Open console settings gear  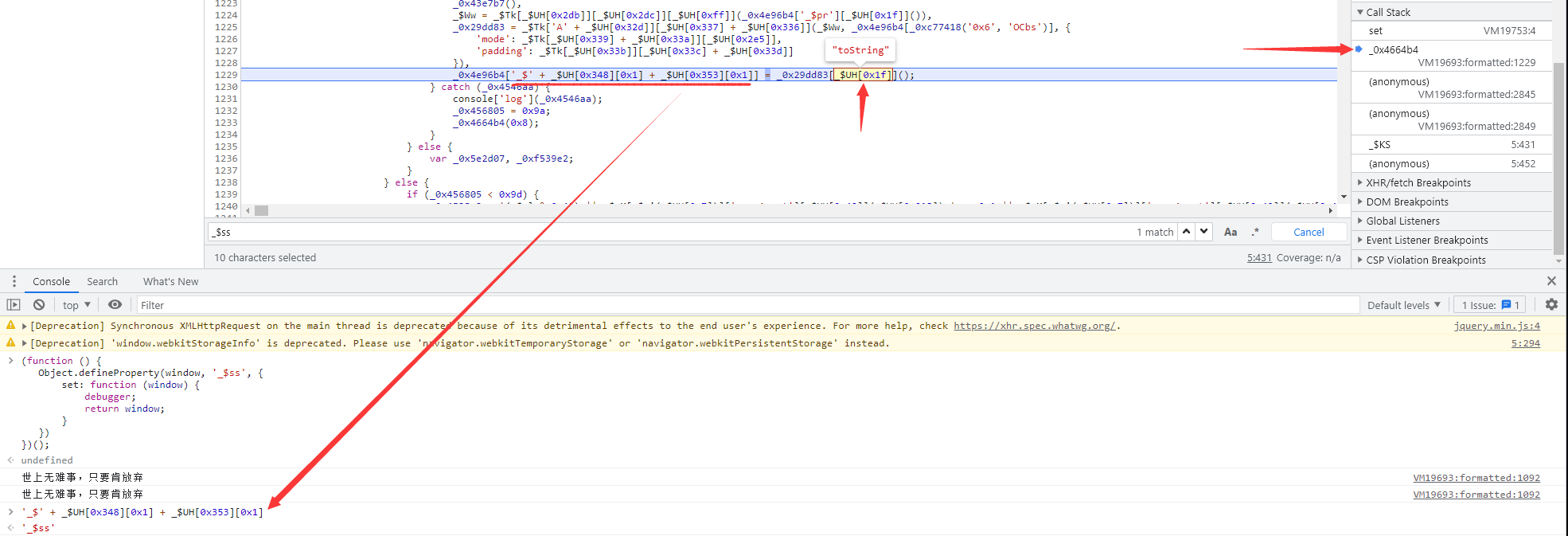tap(1550, 305)
